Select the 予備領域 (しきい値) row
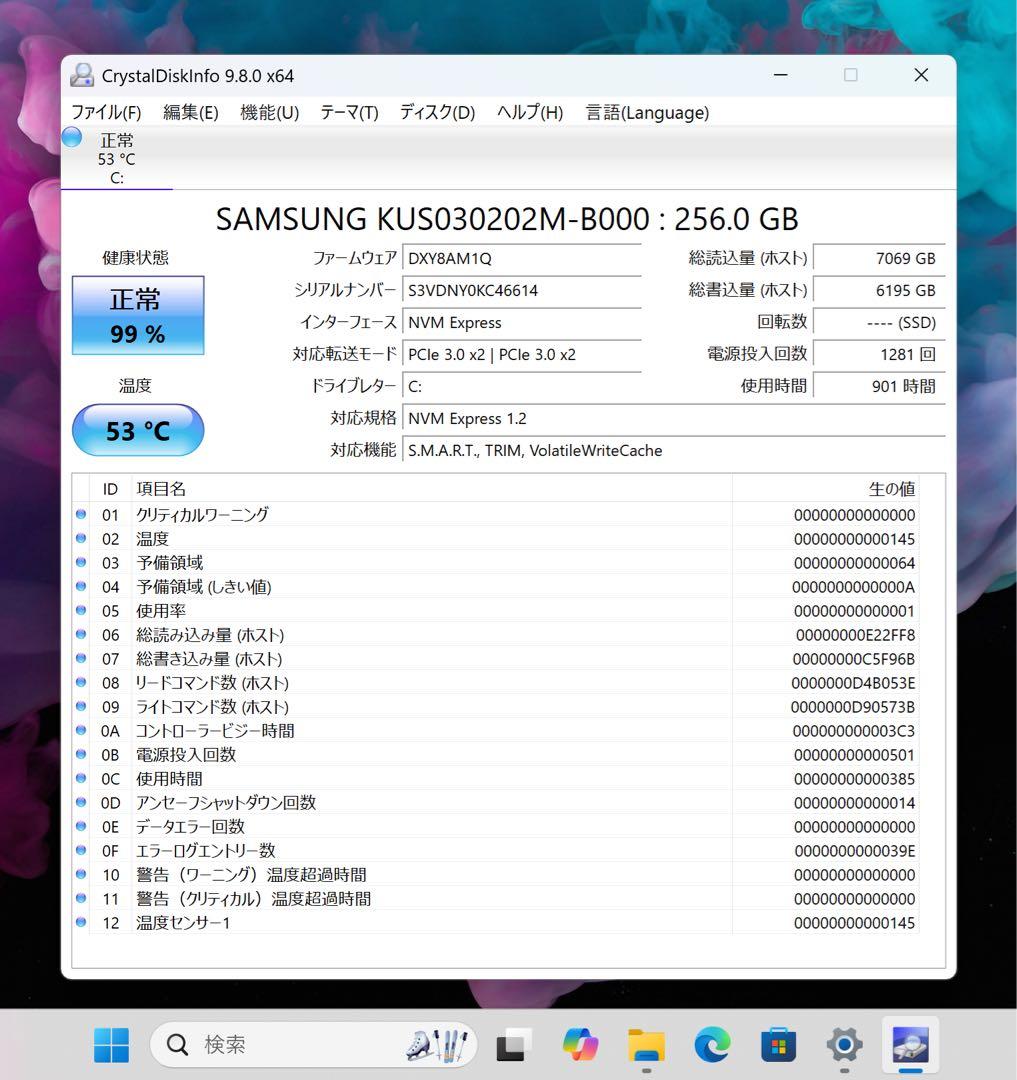1017x1080 pixels. coord(496,587)
